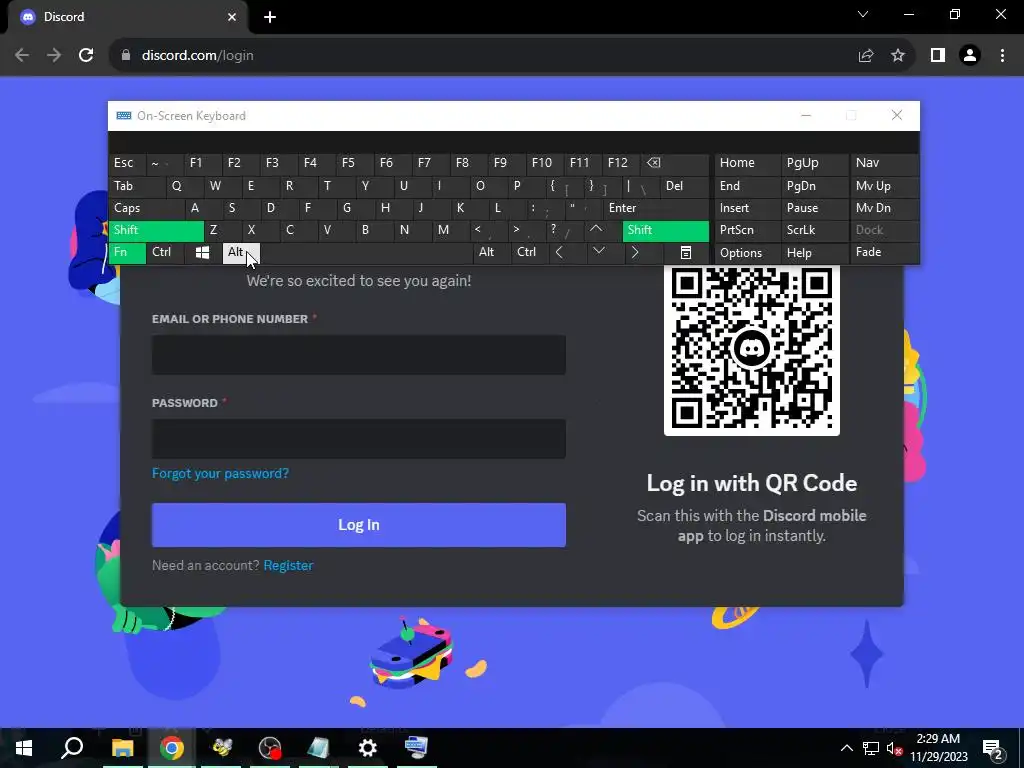1024x768 pixels.
Task: Open Chrome profile menu
Action: click(970, 56)
